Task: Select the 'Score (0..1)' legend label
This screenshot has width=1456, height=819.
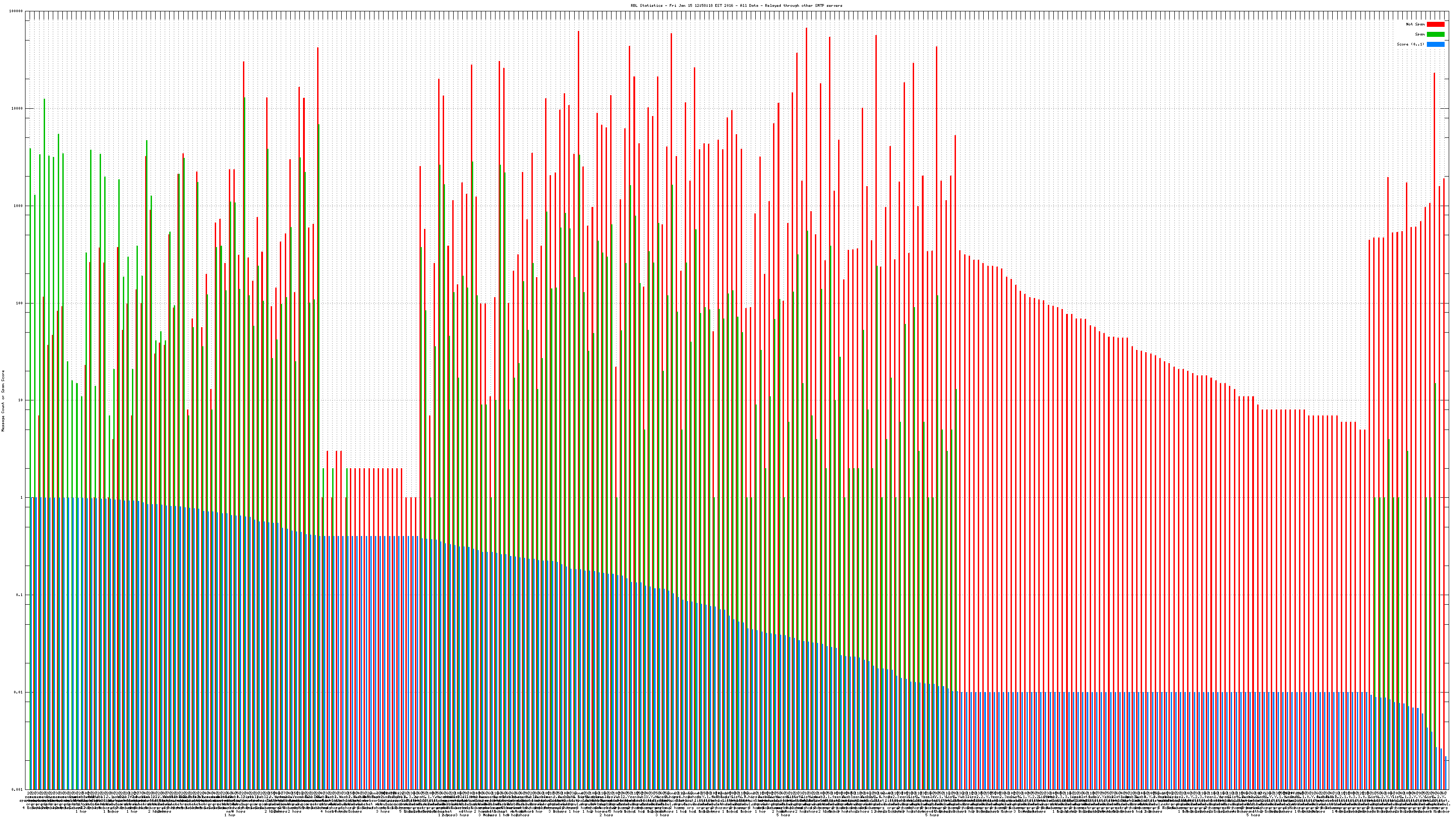Action: coord(1410,44)
